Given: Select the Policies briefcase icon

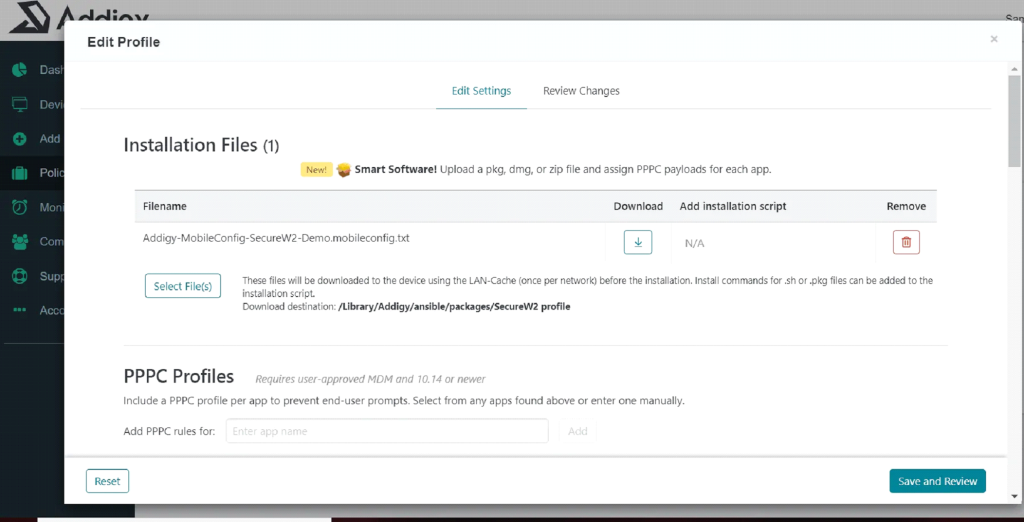Looking at the screenshot, I should 19,173.
